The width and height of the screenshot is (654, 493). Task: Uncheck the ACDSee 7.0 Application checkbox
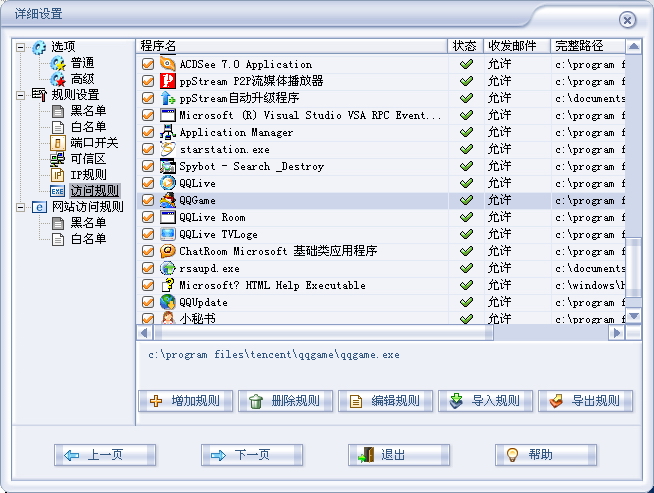click(x=148, y=64)
